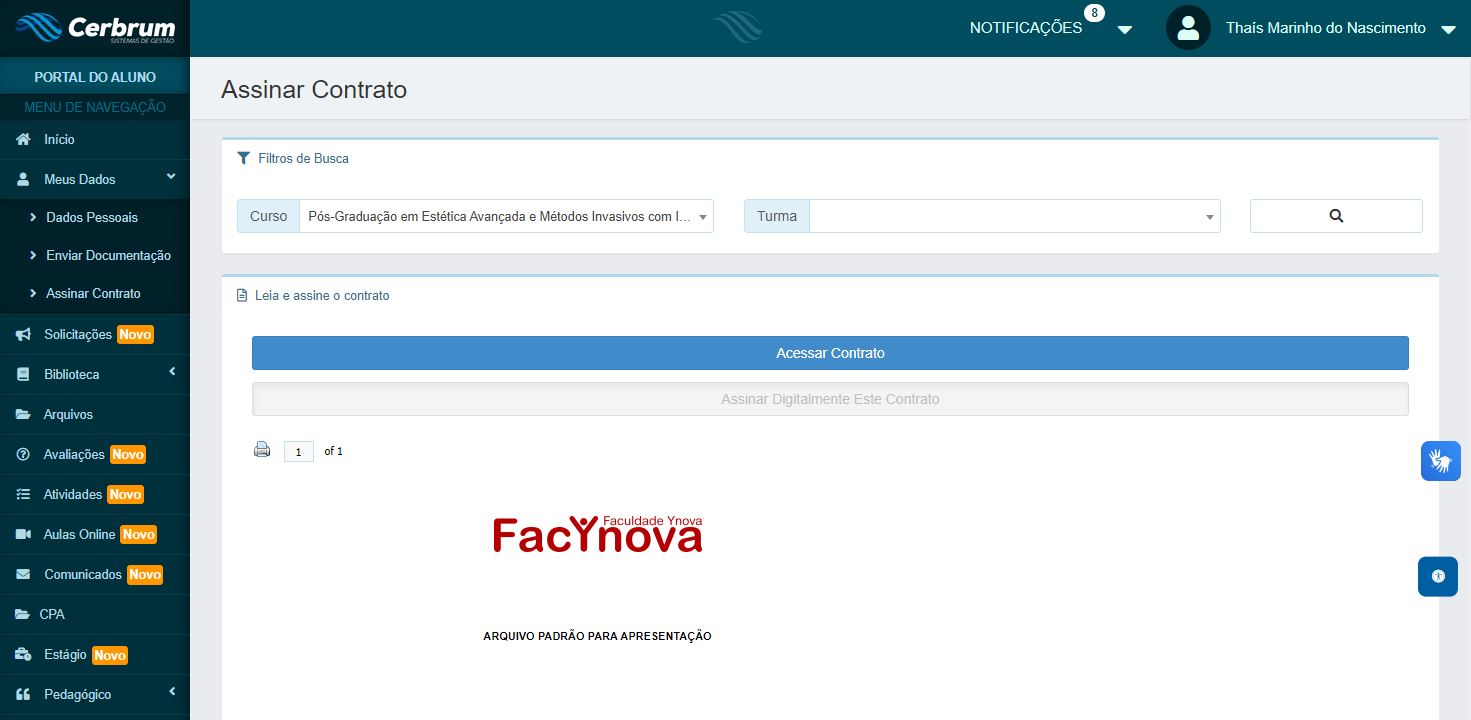The width and height of the screenshot is (1471, 720).
Task: Click the Acessar Contrato button
Action: [830, 353]
